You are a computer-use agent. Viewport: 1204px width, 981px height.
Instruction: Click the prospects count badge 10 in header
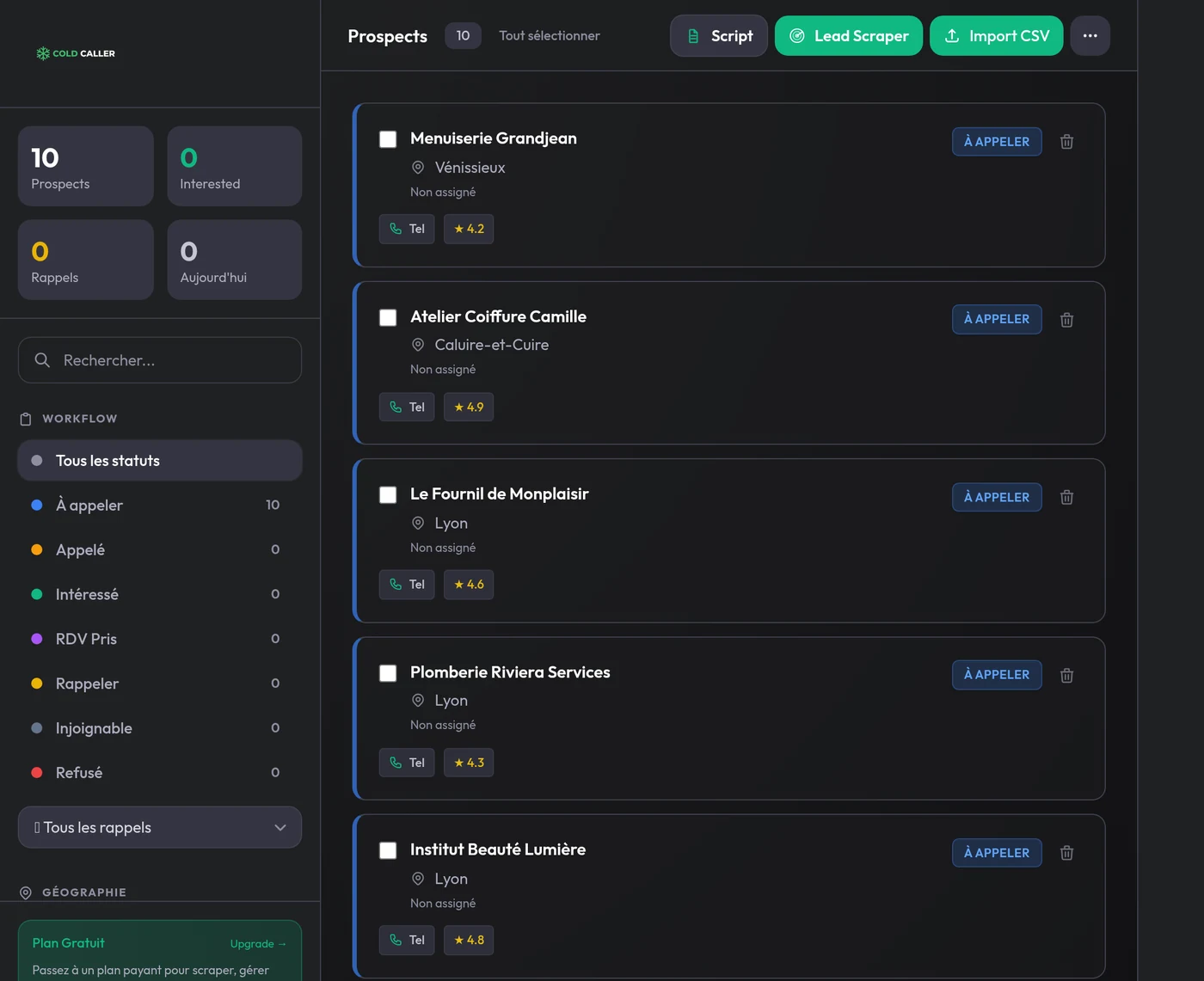point(463,35)
